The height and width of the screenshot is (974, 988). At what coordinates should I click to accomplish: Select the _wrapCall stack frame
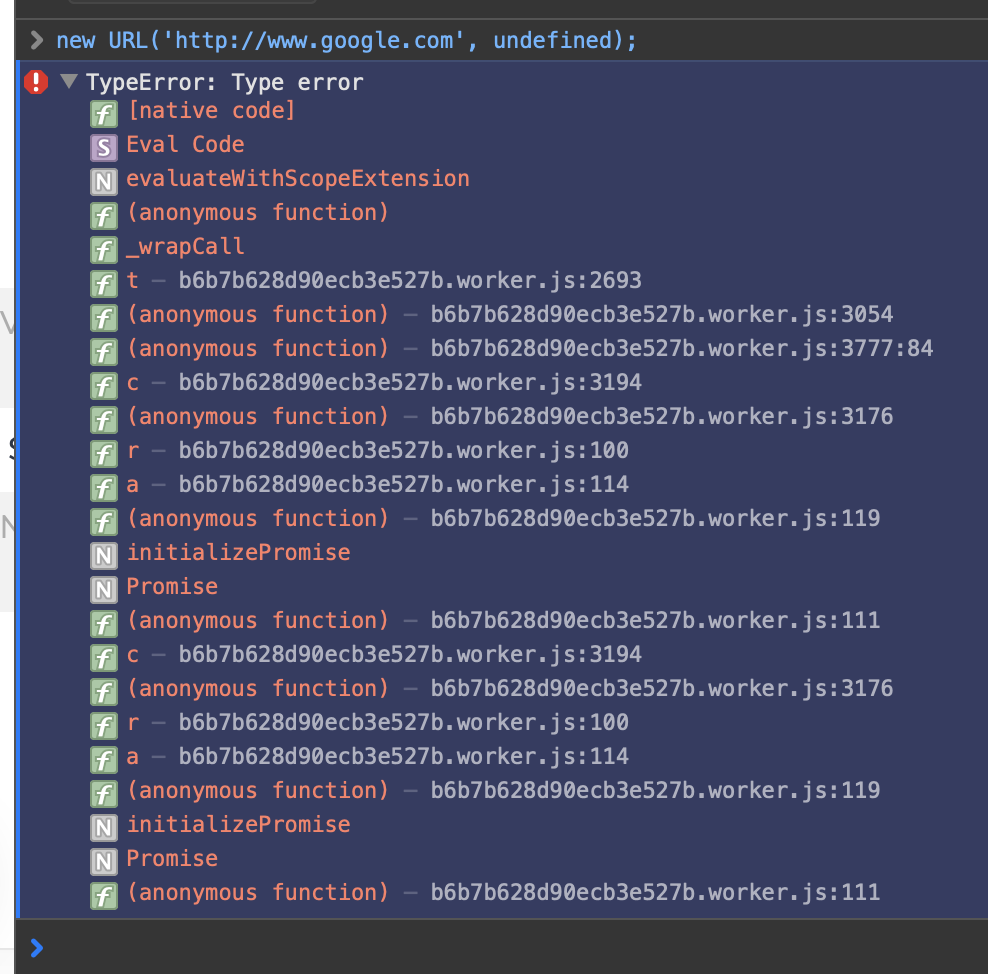coord(185,247)
